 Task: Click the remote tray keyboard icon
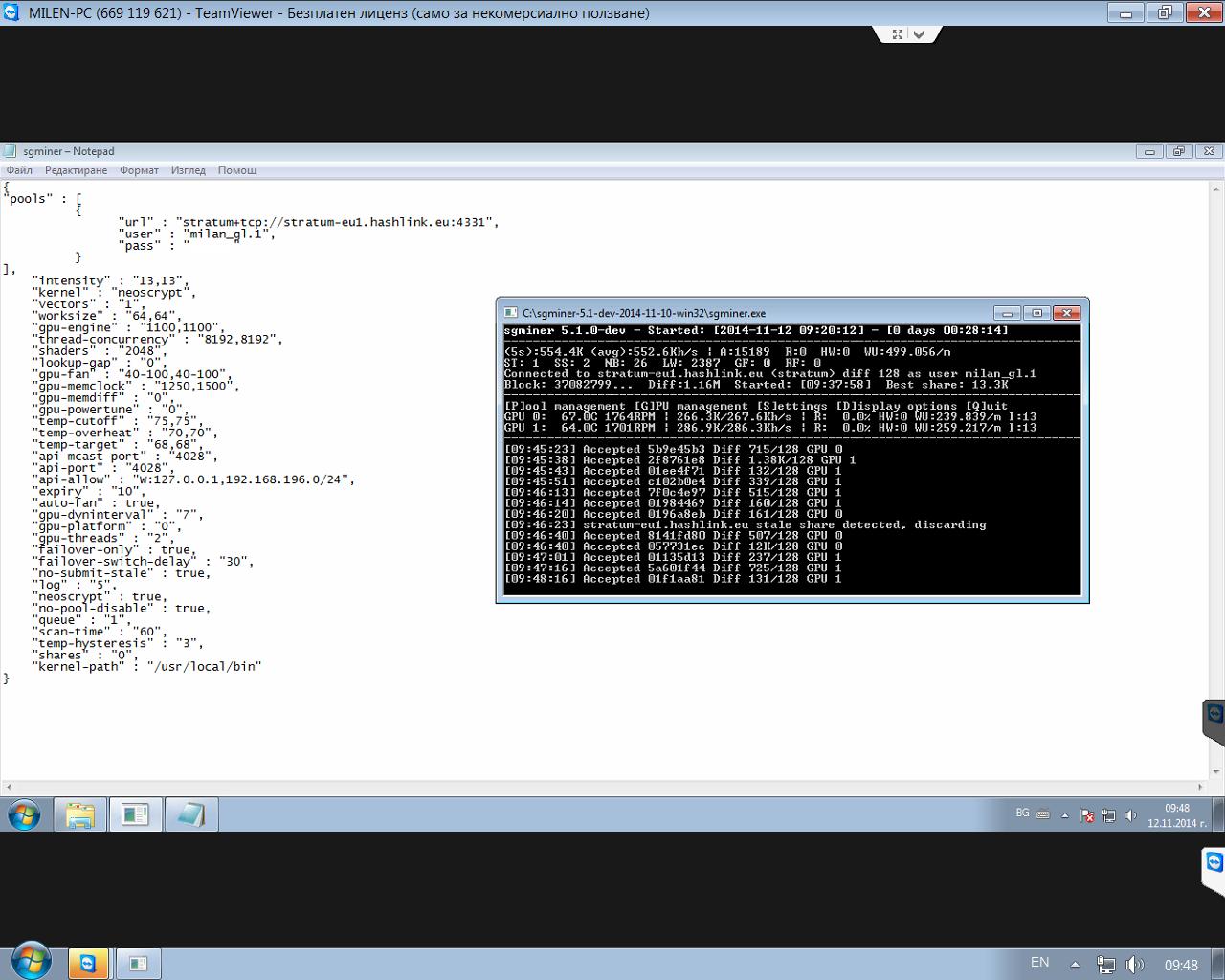point(1043,815)
